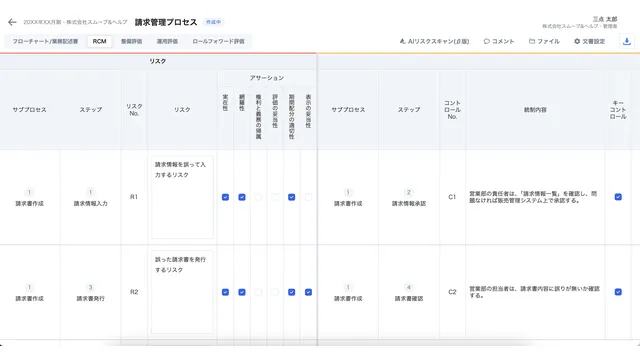This screenshot has width=640, height=360.
Task: Toggle 期間配分の適切性 for R2
Action: click(291, 292)
